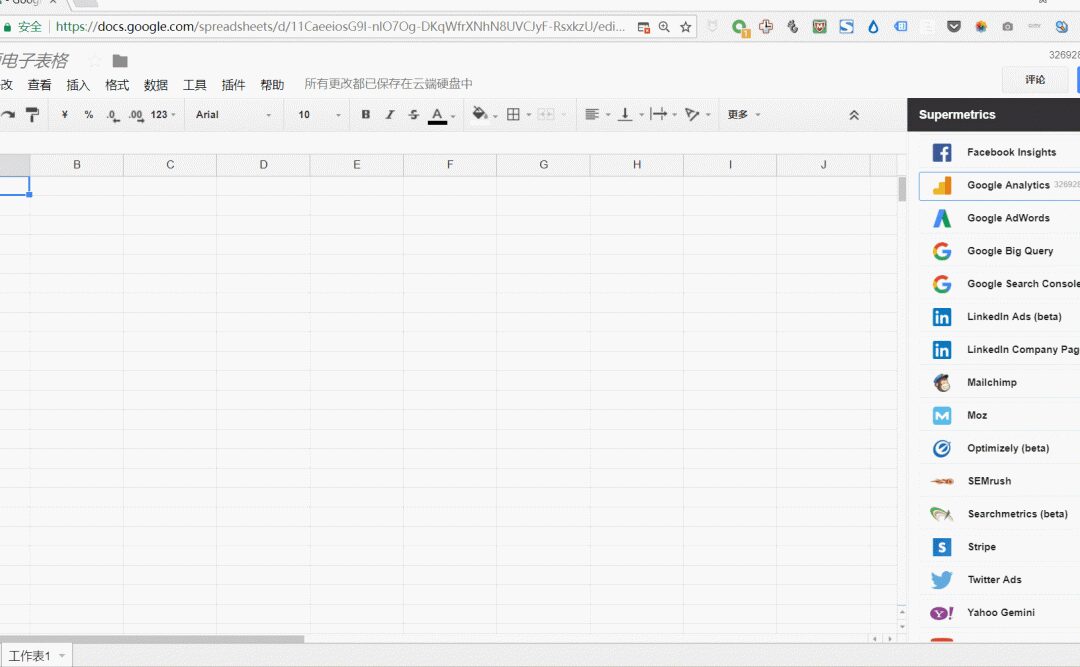Increase decimal places with the .00 button

[x=136, y=115]
